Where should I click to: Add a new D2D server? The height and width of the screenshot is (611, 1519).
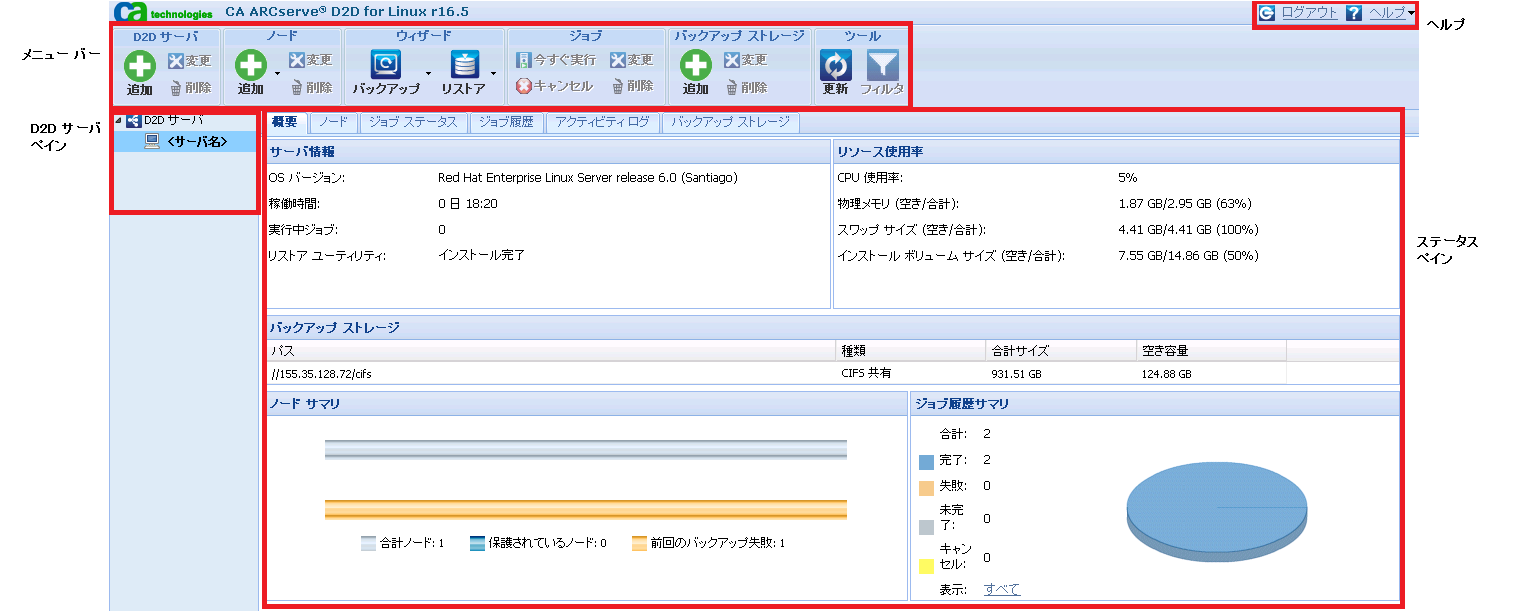[x=139, y=74]
